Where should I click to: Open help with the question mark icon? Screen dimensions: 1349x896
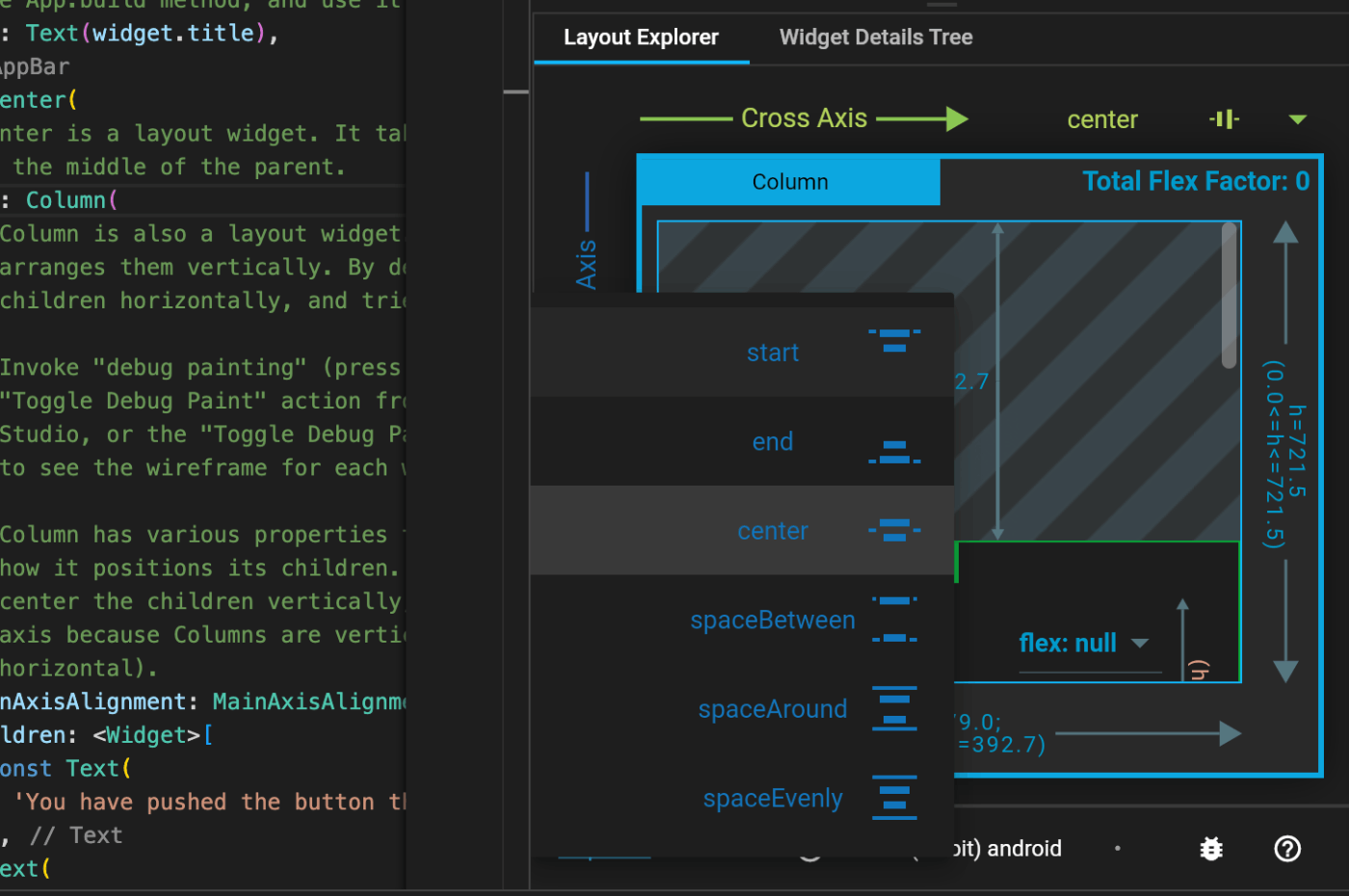(x=1287, y=849)
